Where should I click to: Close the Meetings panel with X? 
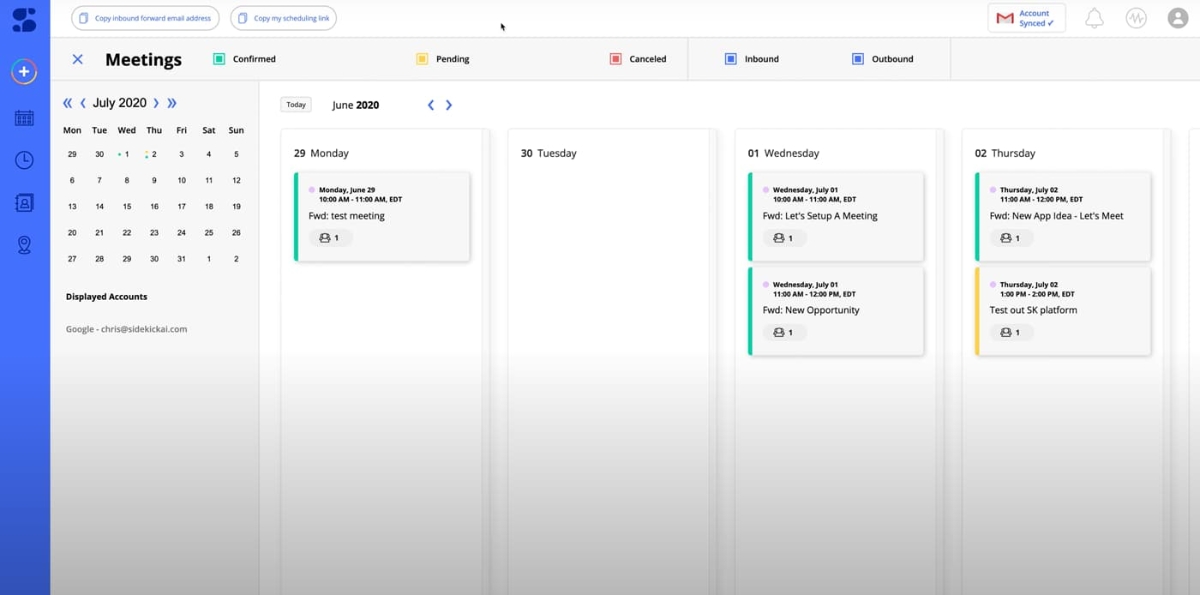pos(77,59)
